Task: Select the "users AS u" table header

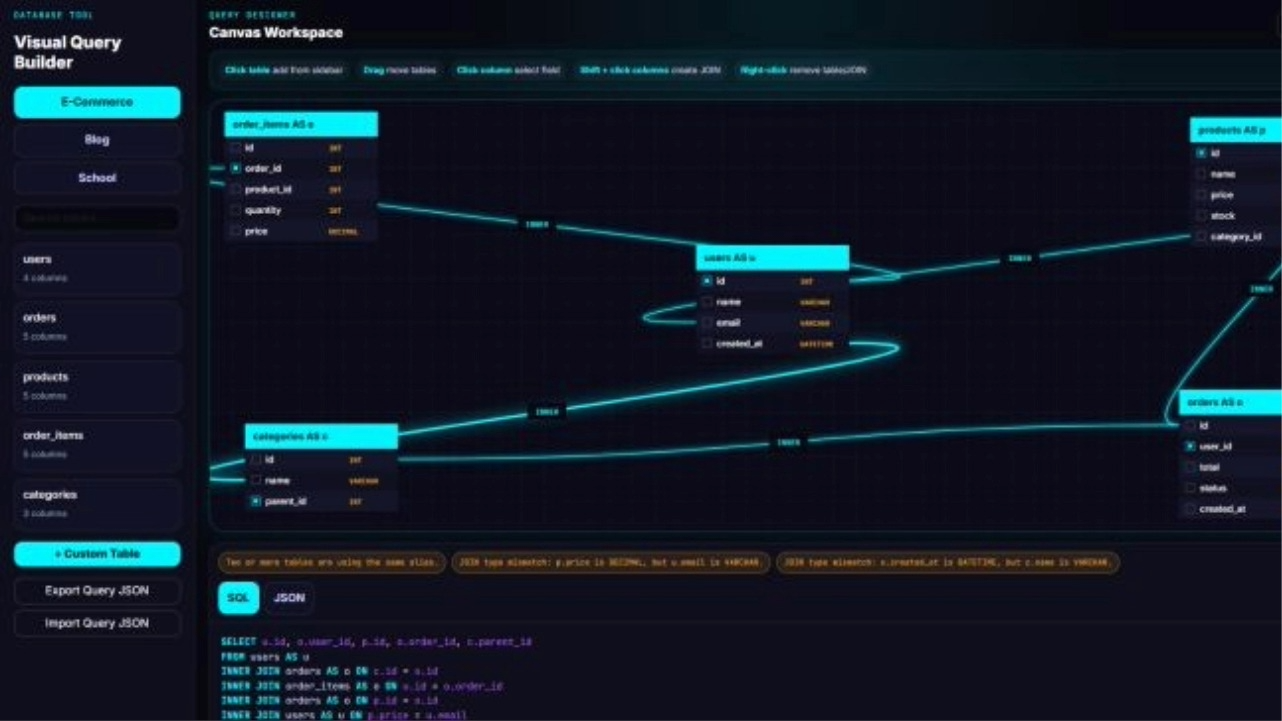Action: (x=773, y=258)
